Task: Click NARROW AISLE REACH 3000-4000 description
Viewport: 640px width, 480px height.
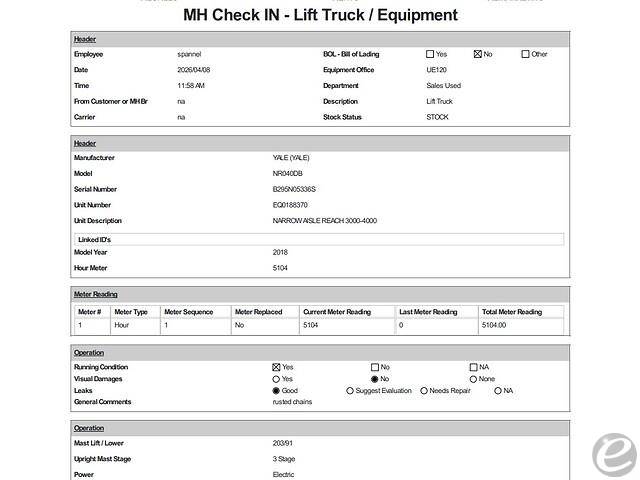Action: pos(324,221)
